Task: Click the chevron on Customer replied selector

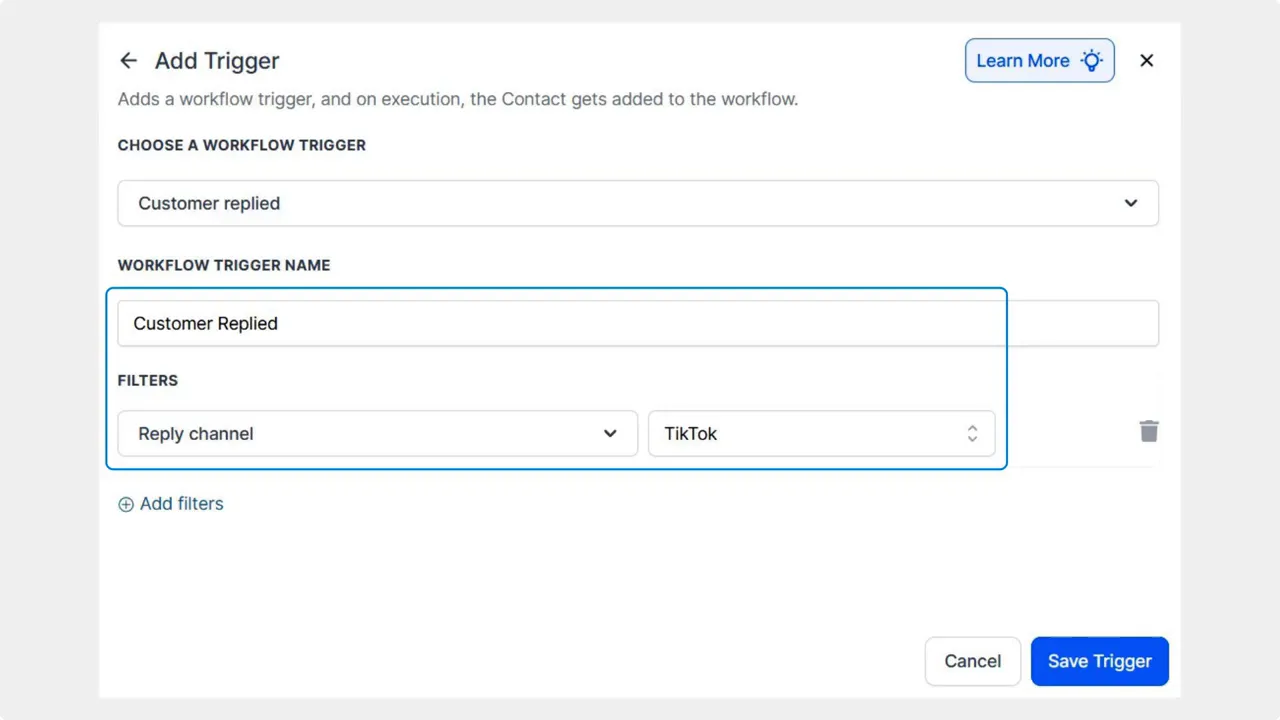Action: pos(1131,203)
